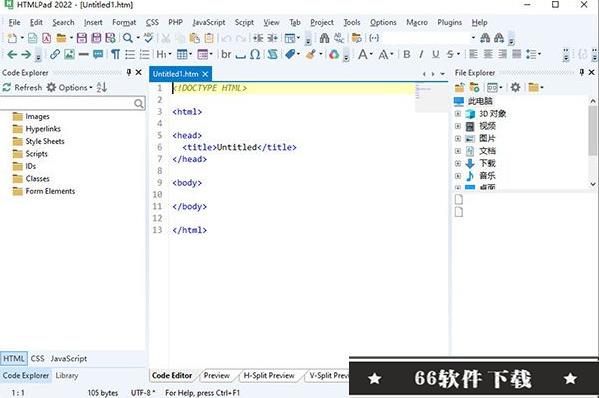The image size is (599, 398).
Task: Insert a line break with br icon
Action: [226, 54]
